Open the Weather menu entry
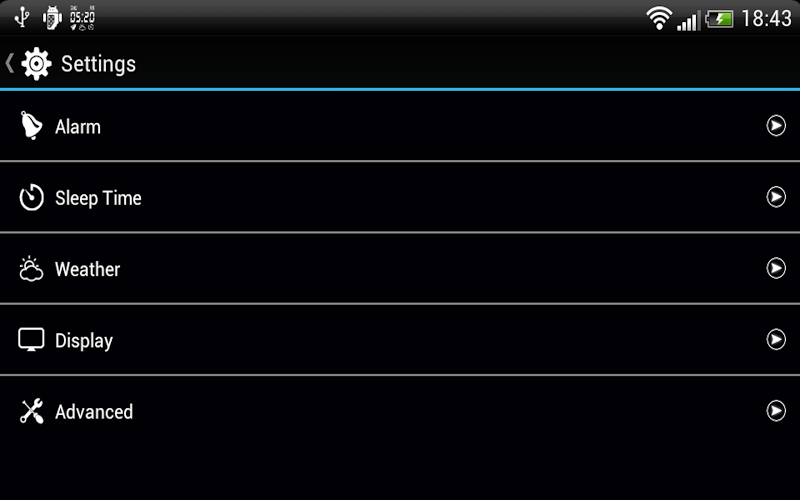800x500 pixels. (400, 268)
